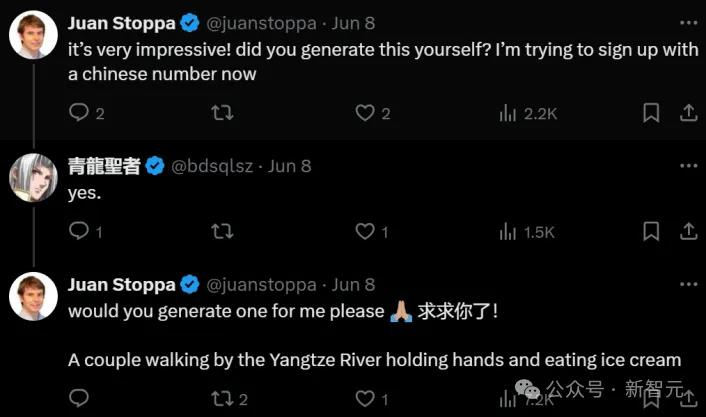The height and width of the screenshot is (417, 706).
Task: Open 青龍聖者 profile avatar
Action: coord(33,179)
